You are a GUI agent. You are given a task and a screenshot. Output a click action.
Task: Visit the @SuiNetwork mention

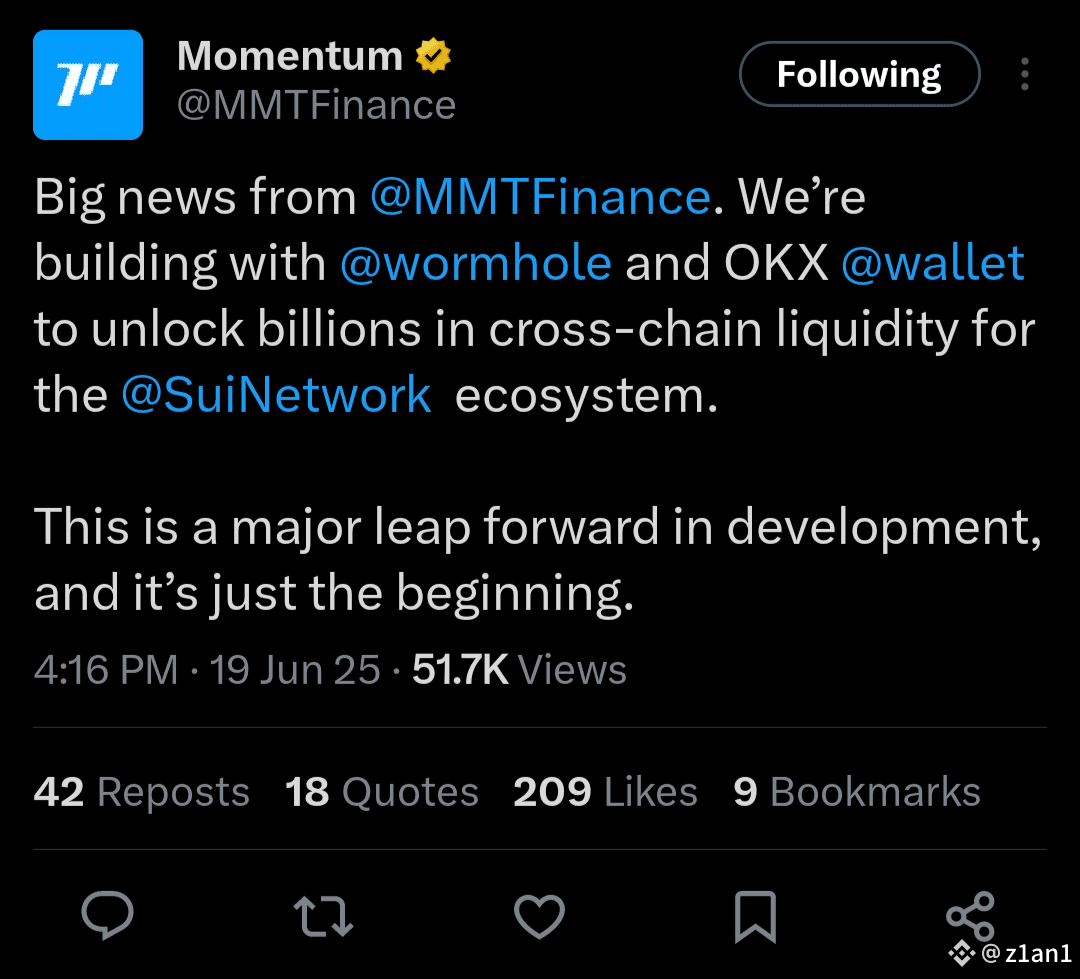pos(277,394)
